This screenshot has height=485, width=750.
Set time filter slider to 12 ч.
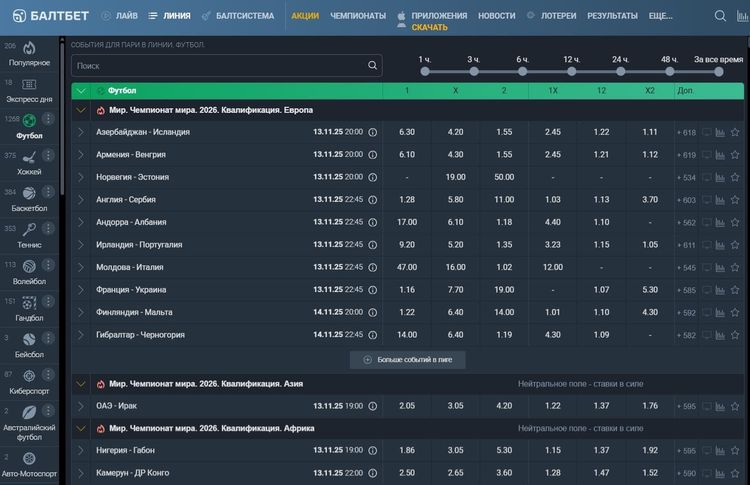coord(572,71)
